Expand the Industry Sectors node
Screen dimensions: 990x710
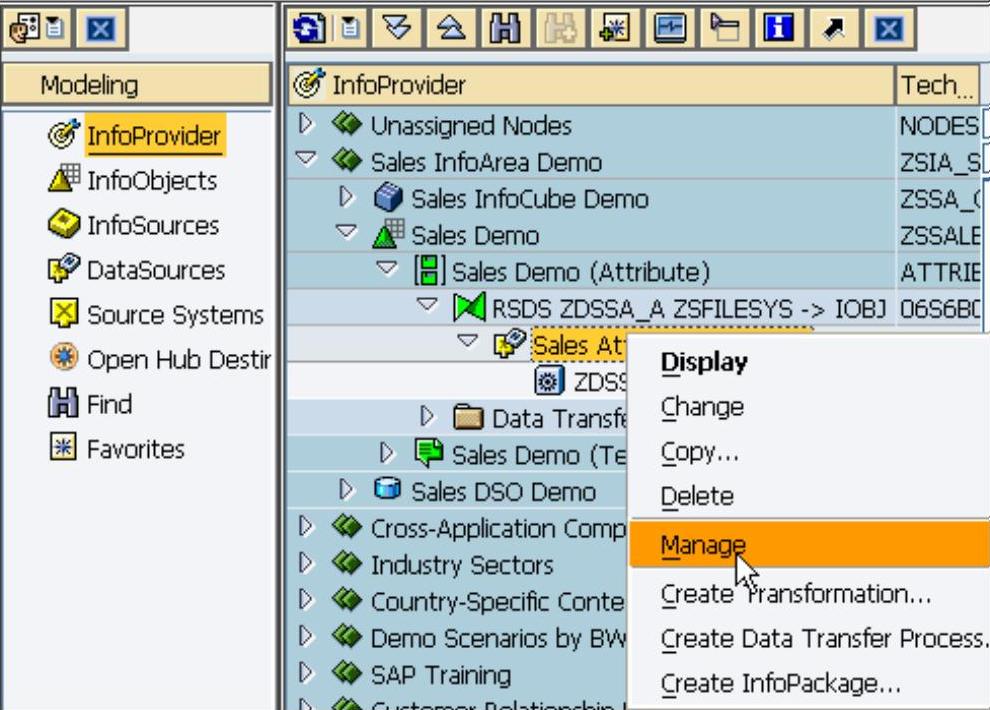coord(306,563)
